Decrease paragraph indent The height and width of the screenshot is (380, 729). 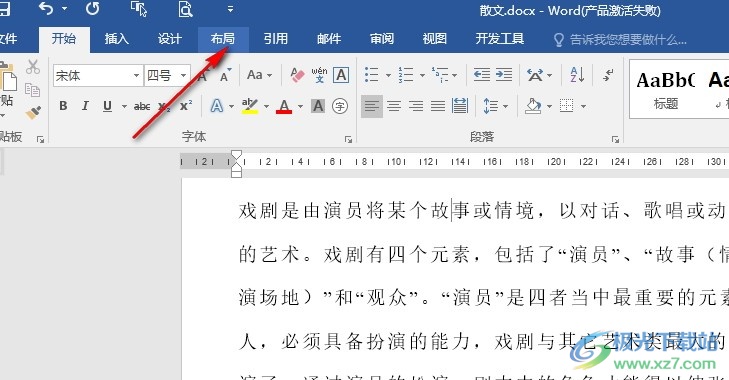(482, 74)
